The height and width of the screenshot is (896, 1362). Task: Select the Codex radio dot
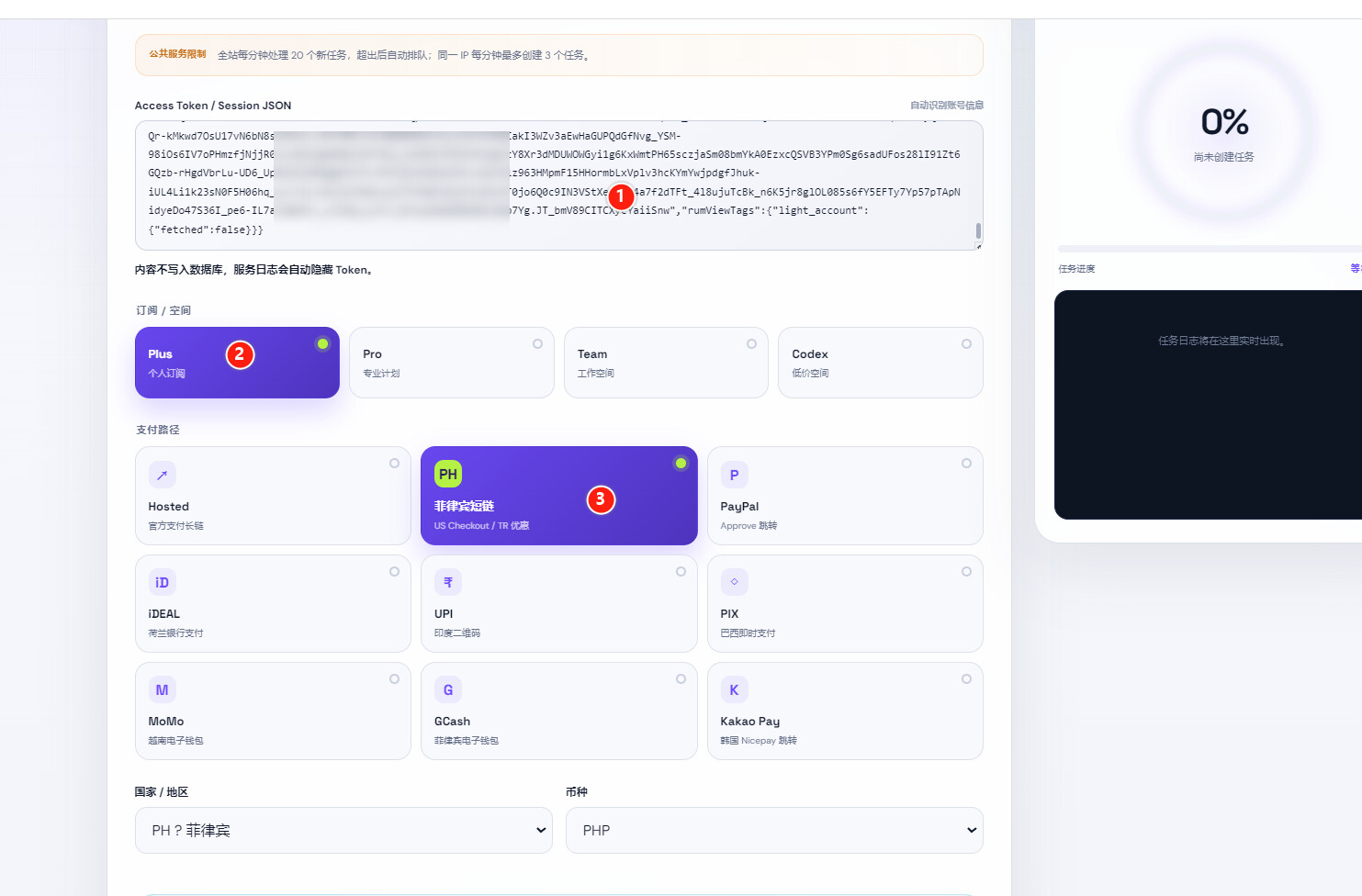click(x=966, y=344)
